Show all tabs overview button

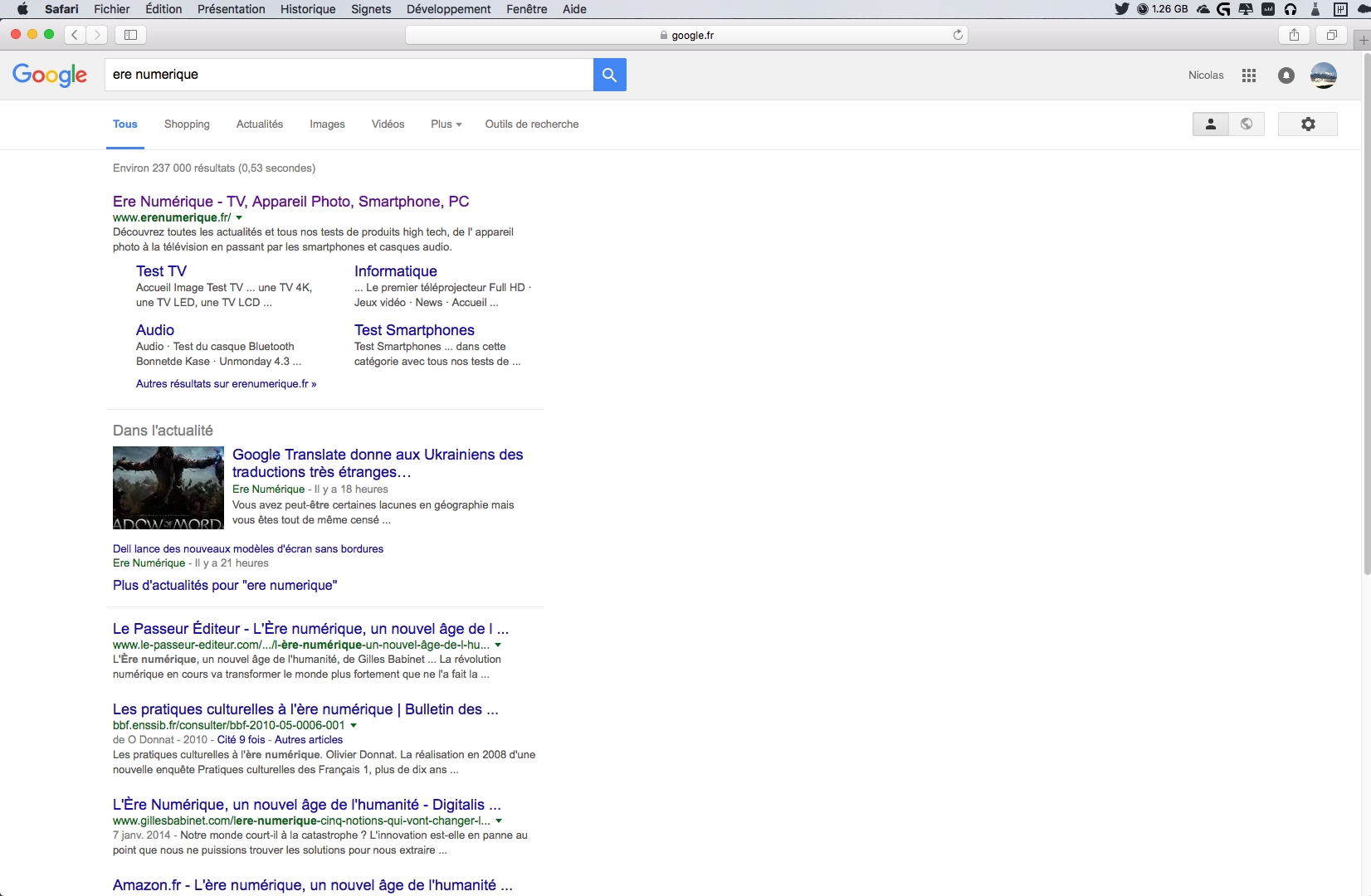click(x=1332, y=35)
